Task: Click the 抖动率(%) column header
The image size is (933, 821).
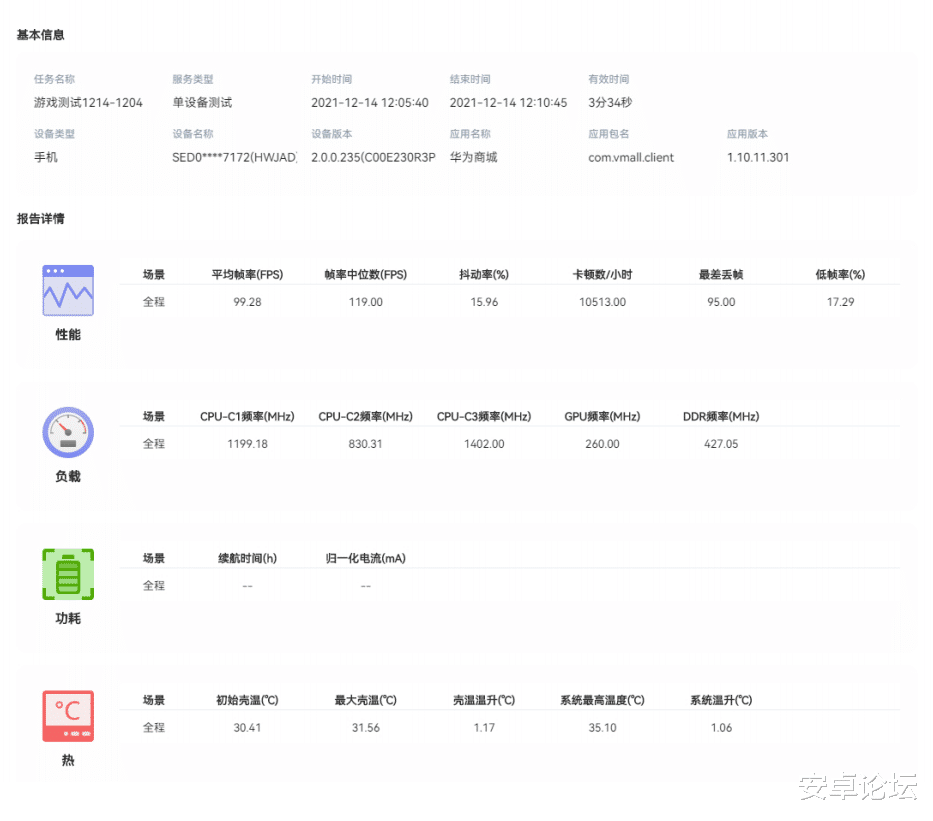Action: (x=484, y=274)
